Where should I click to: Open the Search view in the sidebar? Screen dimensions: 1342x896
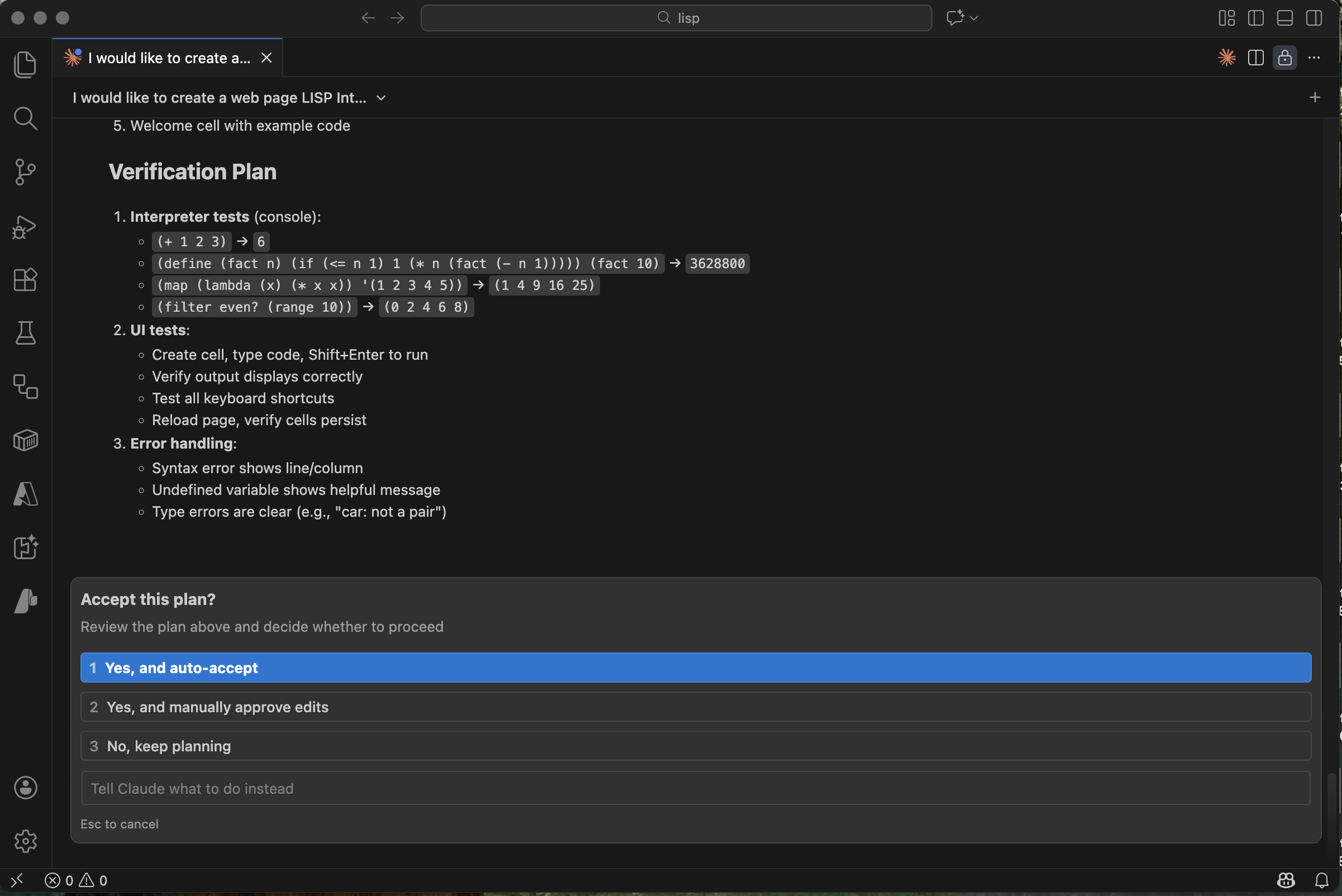(25, 118)
